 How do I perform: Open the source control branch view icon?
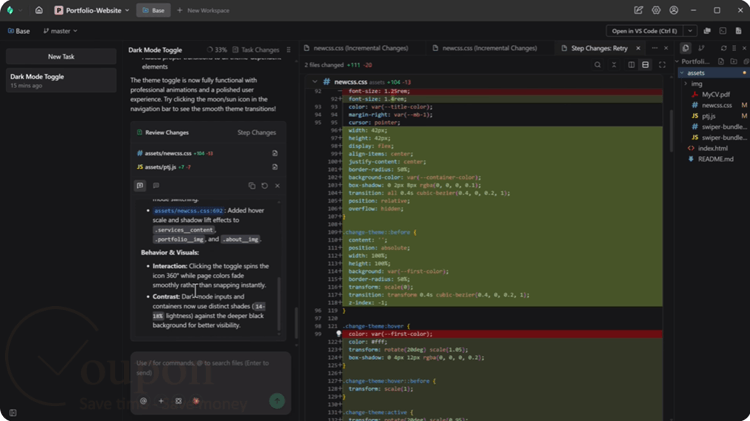coord(701,48)
